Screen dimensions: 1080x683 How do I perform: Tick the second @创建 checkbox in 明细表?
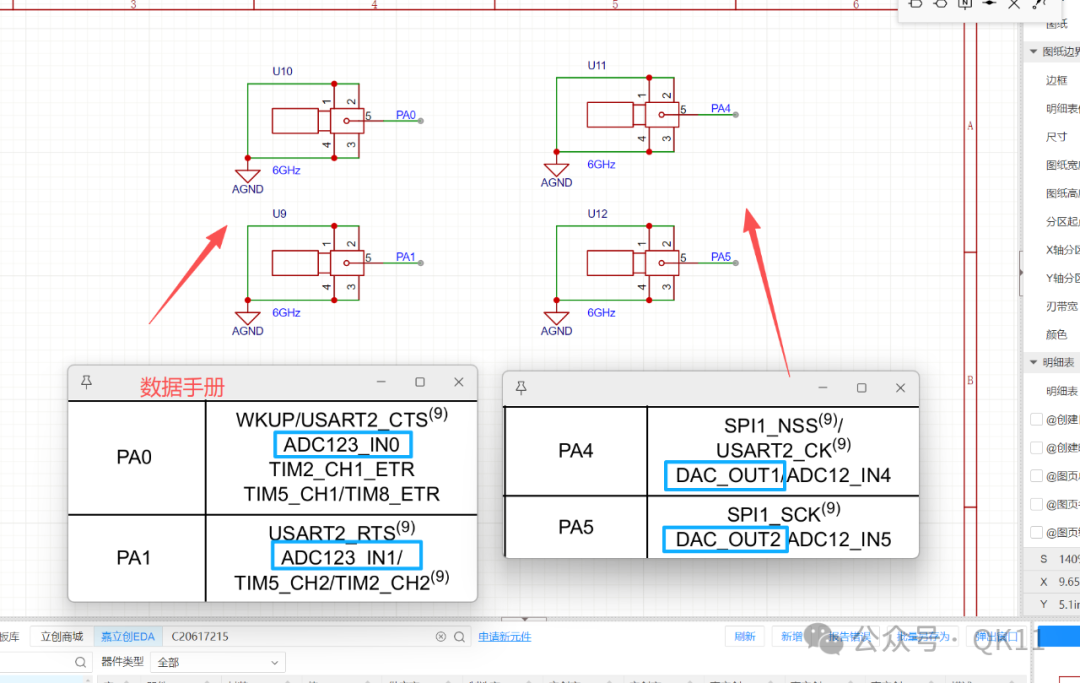pos(1036,448)
